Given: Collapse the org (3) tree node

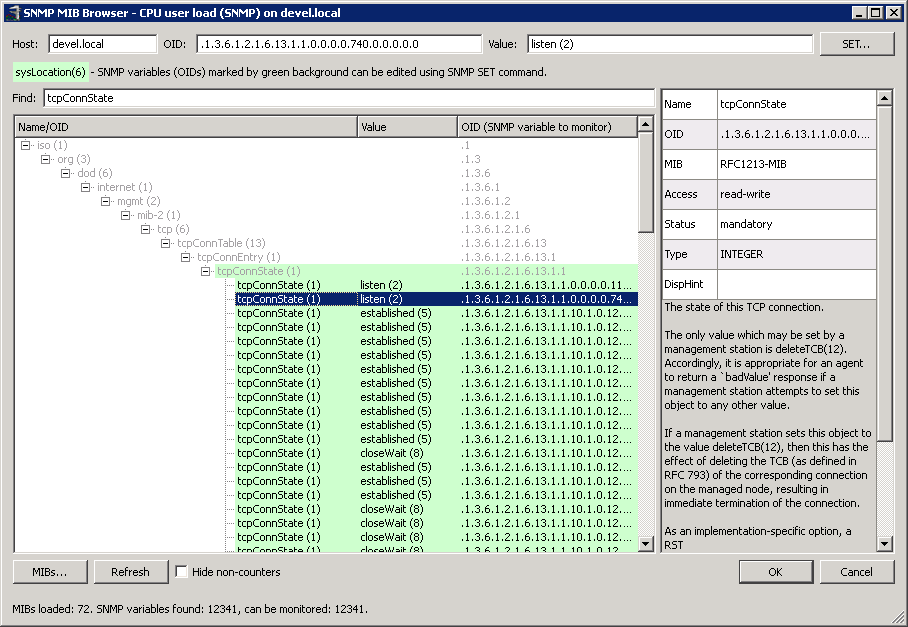Looking at the screenshot, I should 46,160.
